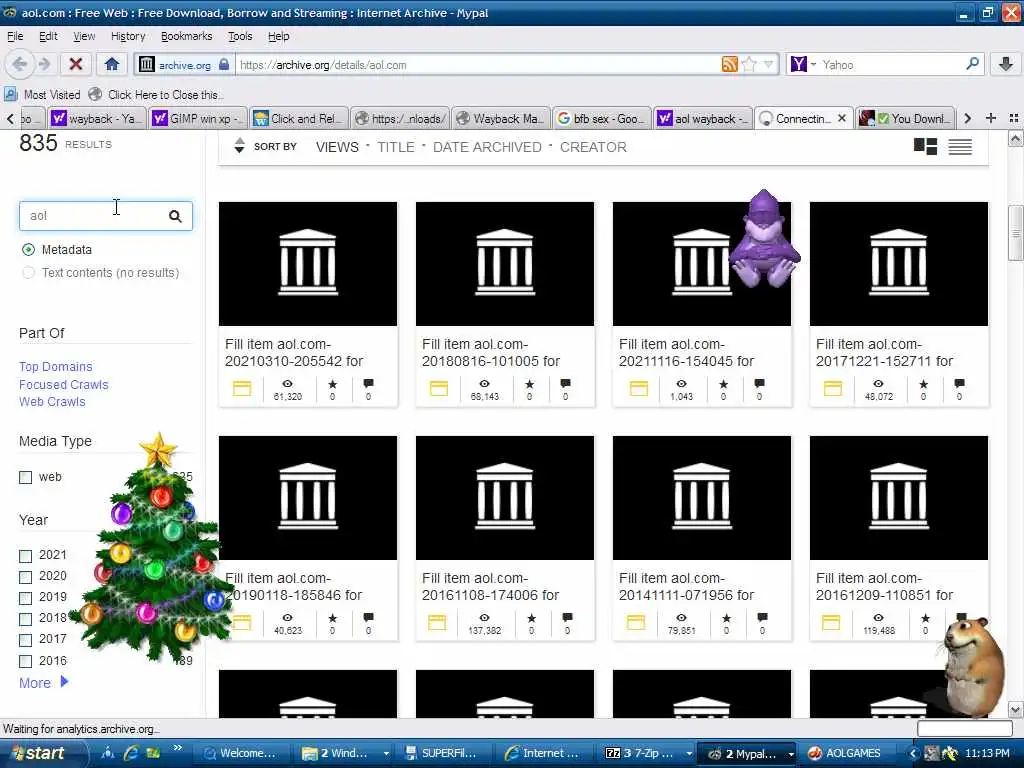Expand the 2 Windows taskbar group dropdown

(386, 753)
